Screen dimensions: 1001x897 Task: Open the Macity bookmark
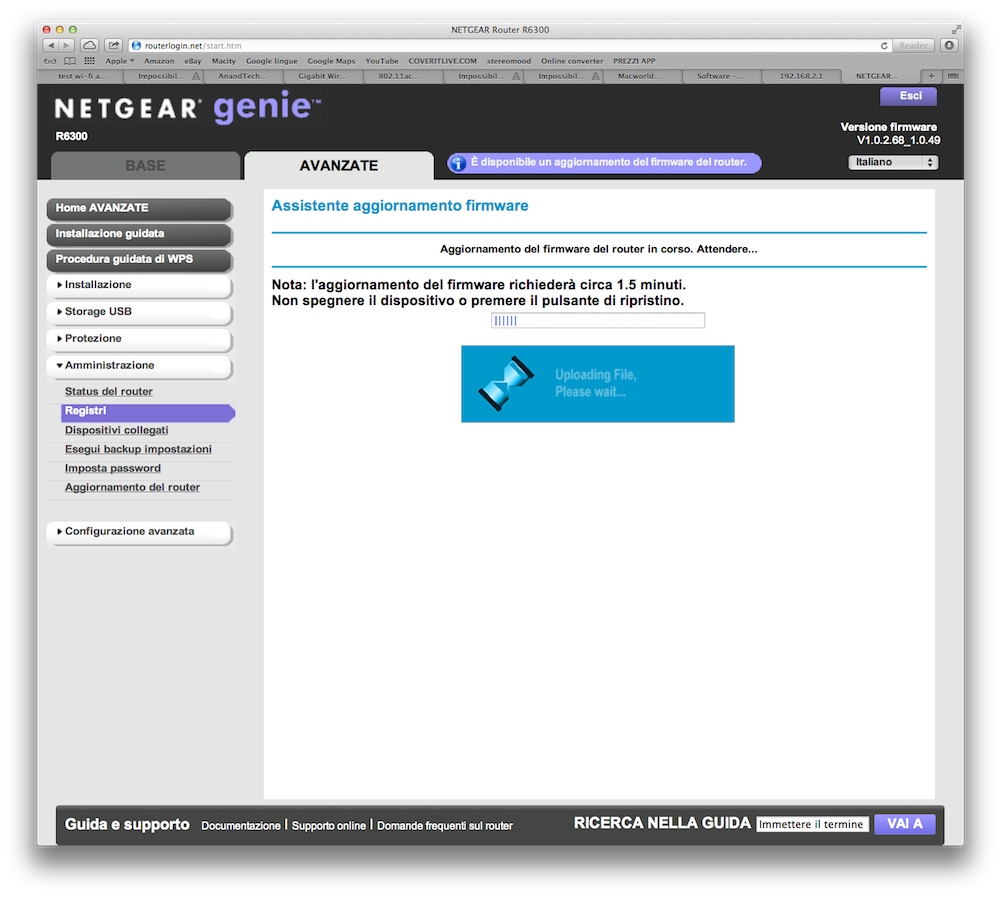[223, 61]
